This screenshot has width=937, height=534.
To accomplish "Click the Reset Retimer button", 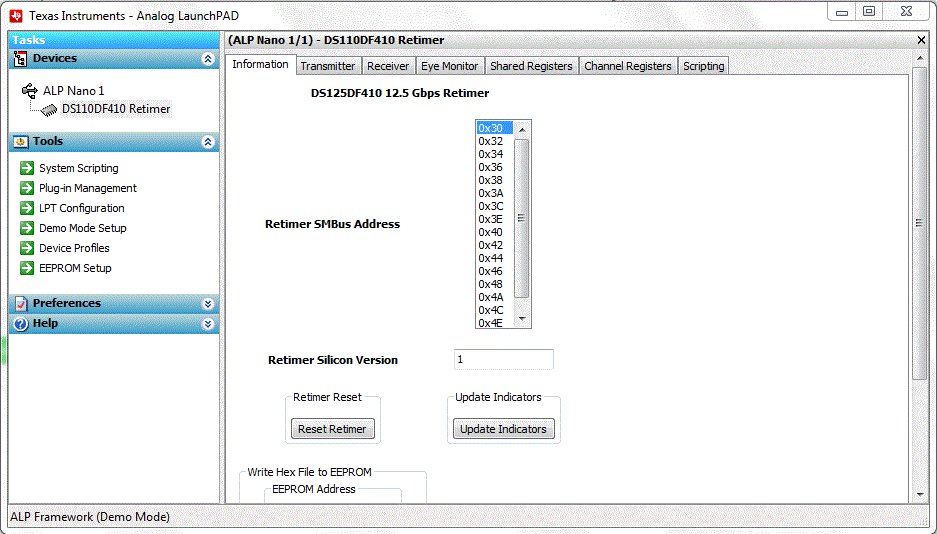I will pyautogui.click(x=332, y=429).
